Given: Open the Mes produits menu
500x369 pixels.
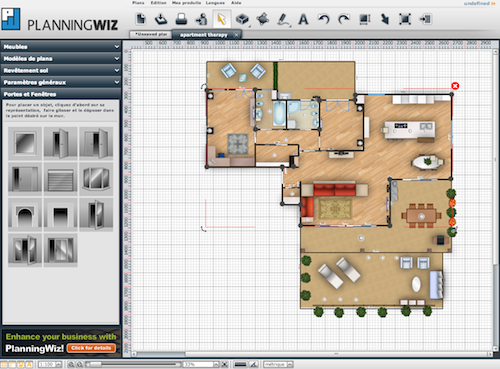Looking at the screenshot, I should (186, 3).
